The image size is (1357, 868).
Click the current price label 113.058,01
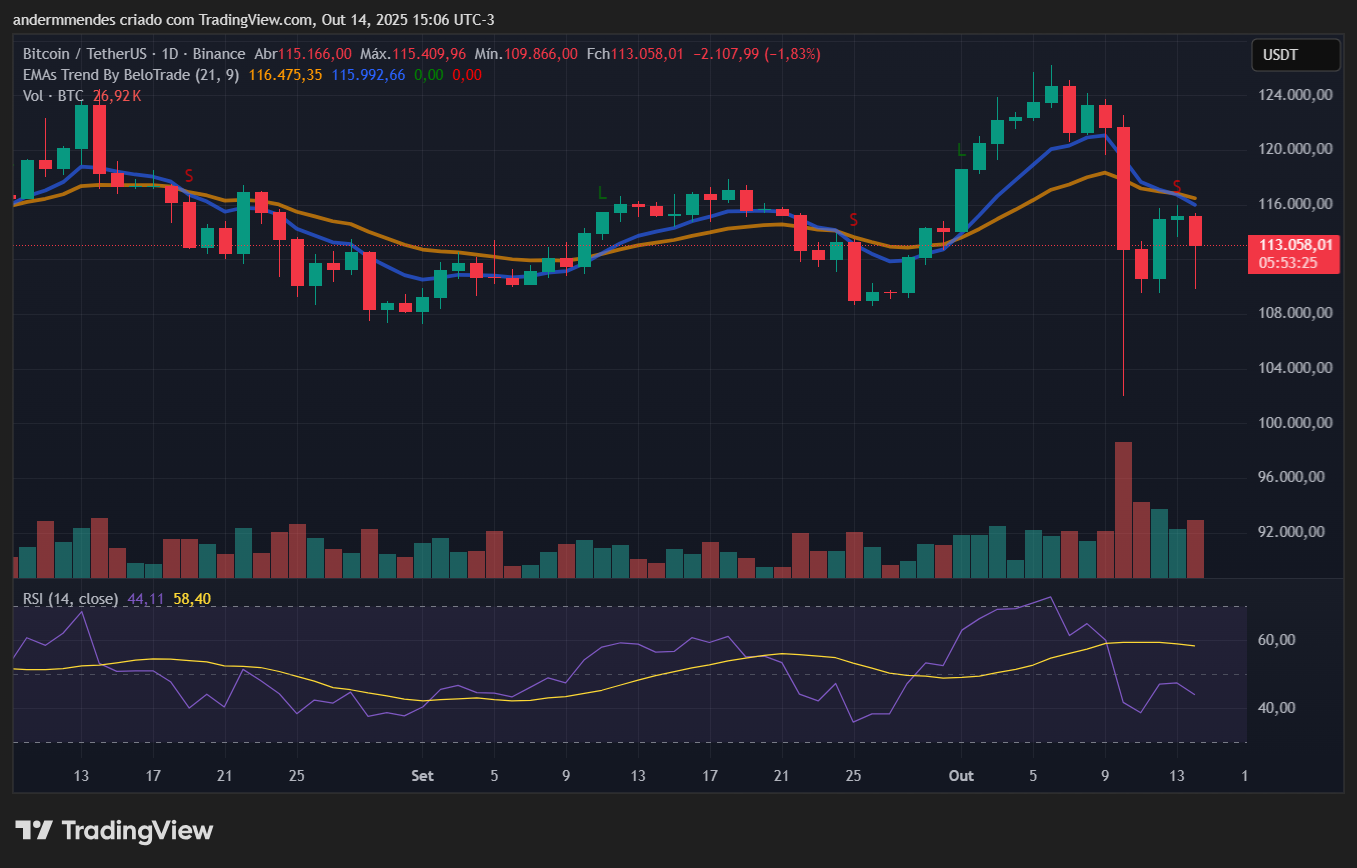(1295, 245)
